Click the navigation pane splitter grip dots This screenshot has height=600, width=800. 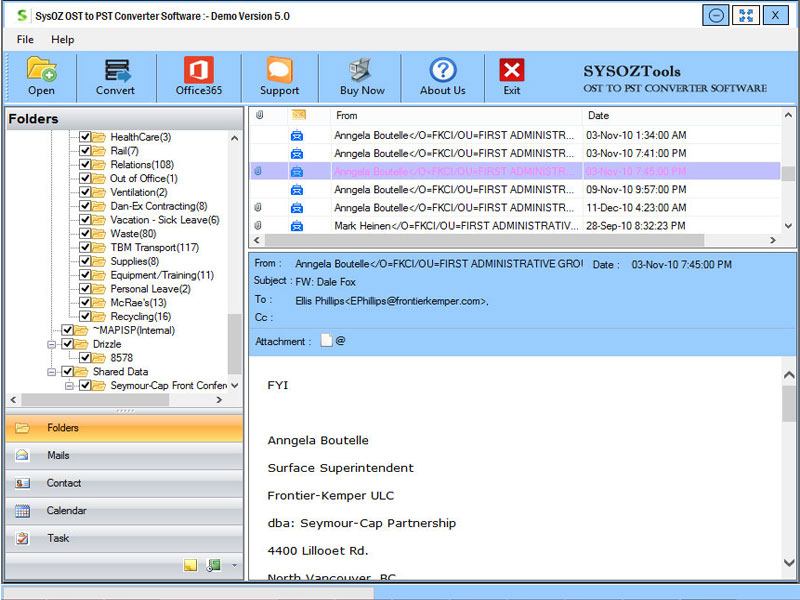[125, 411]
